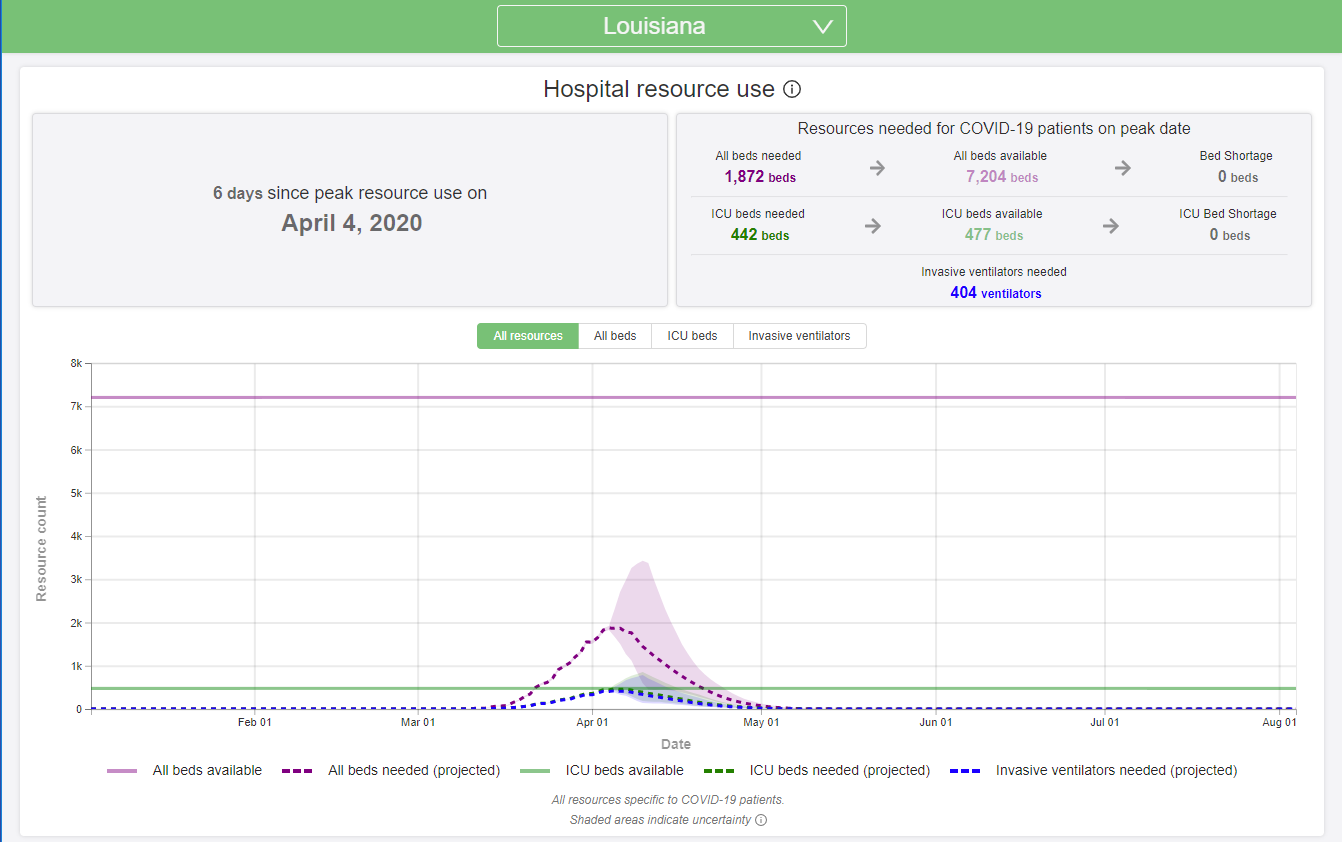Switch to the All beds tab
Viewport: 1342px width, 842px height.
(x=615, y=336)
